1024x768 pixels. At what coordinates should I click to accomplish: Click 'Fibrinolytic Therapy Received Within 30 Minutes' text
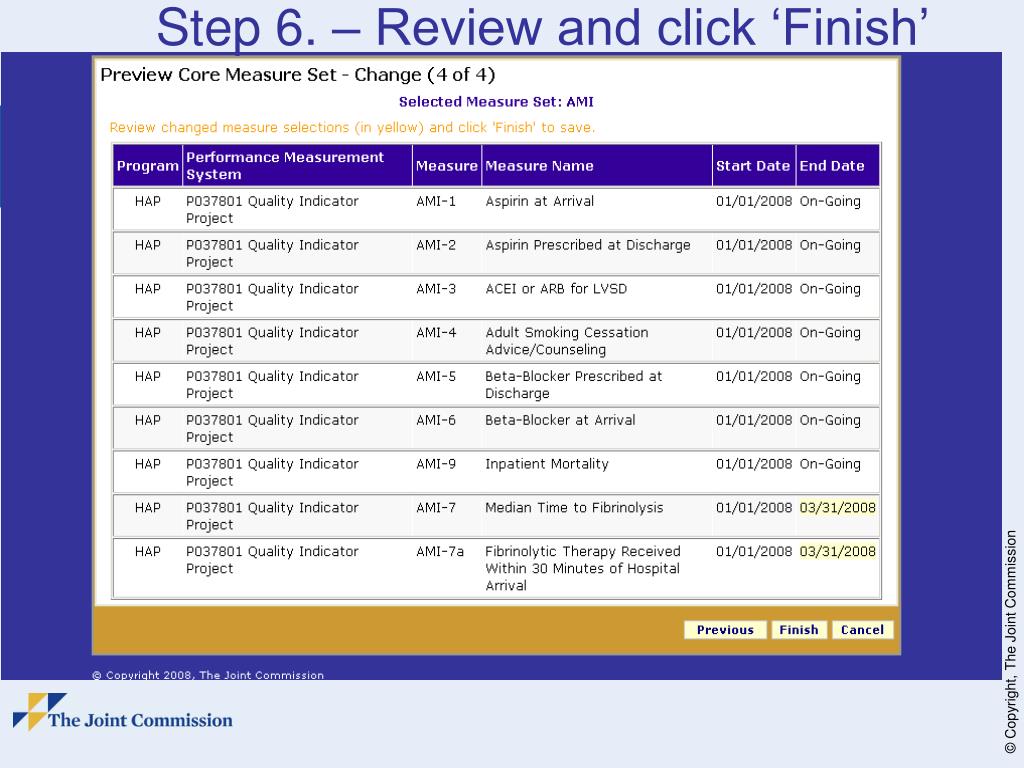pos(583,560)
